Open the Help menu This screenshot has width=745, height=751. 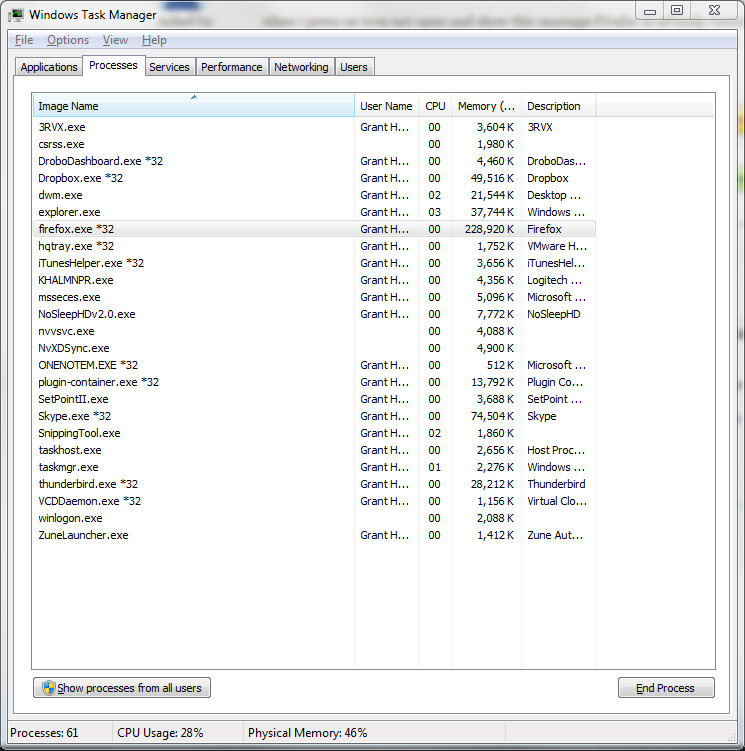(x=154, y=40)
